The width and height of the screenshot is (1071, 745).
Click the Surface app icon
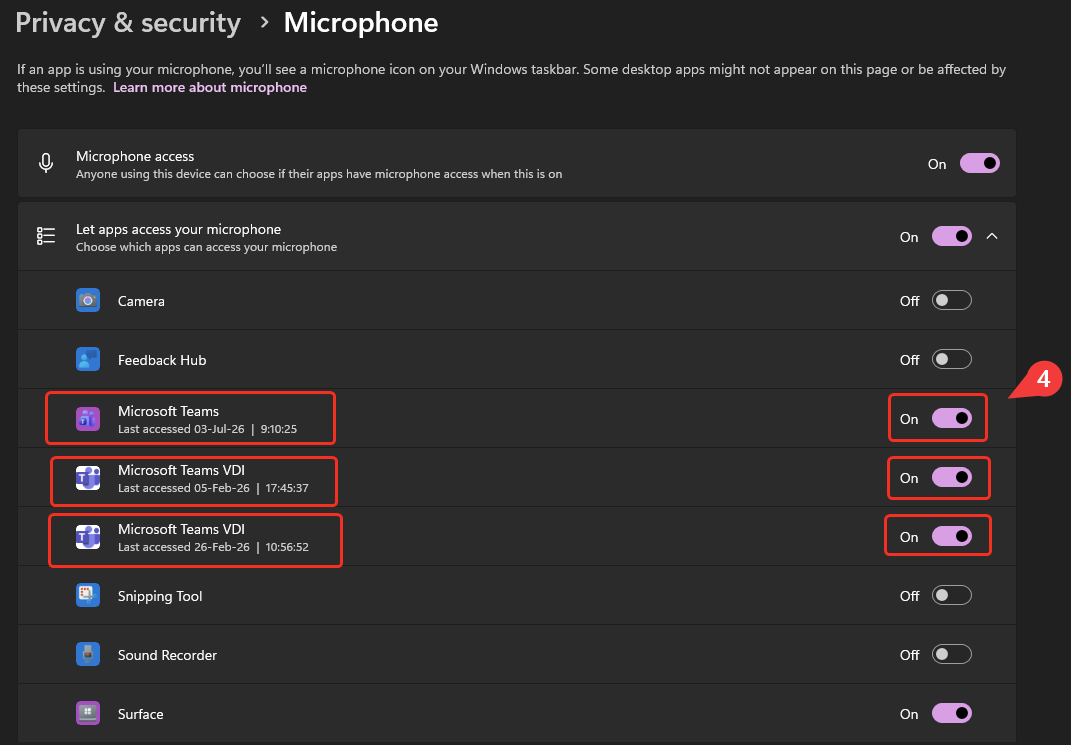[87, 714]
